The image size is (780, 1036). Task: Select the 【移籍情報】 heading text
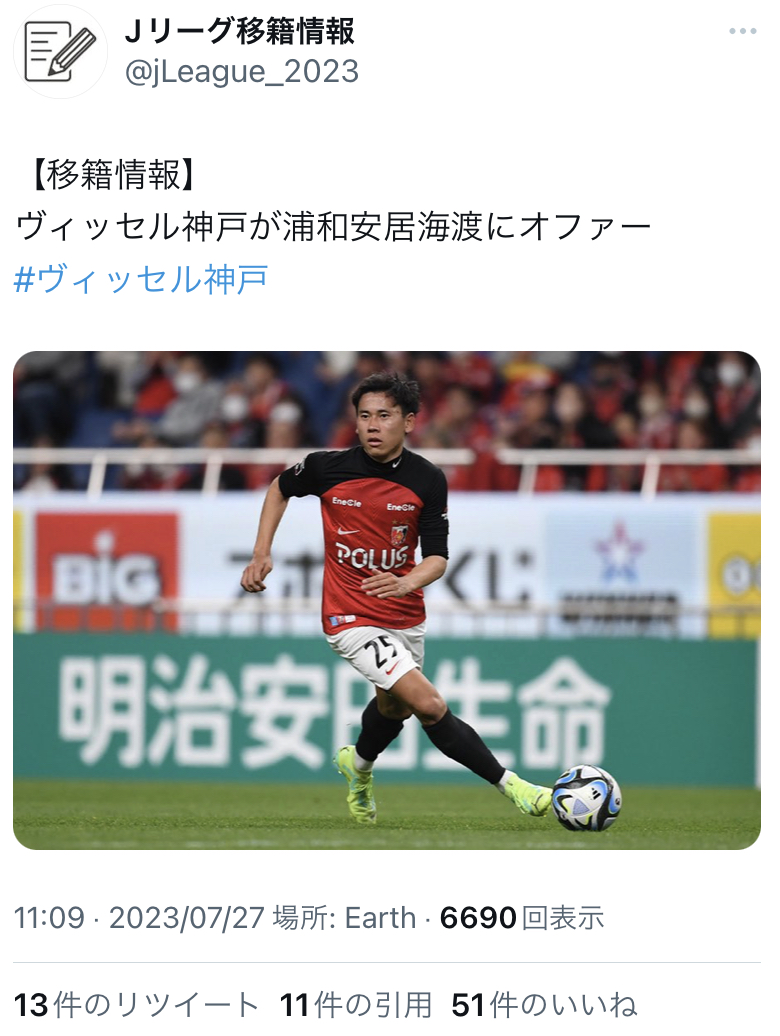click(113, 175)
